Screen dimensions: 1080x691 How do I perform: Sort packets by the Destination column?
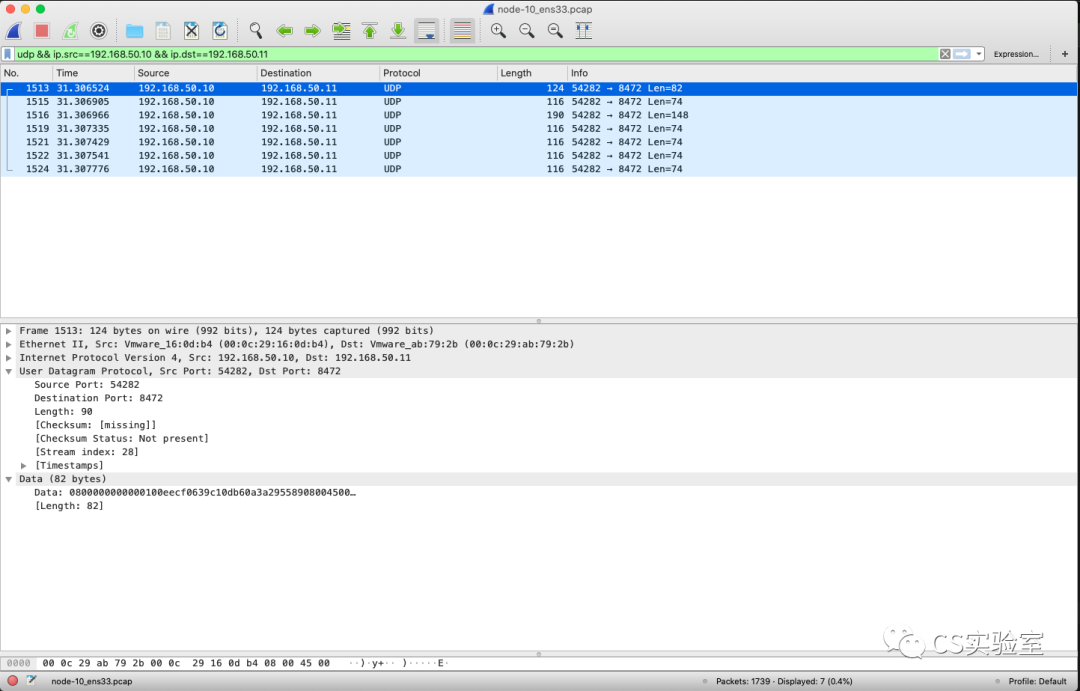pyautogui.click(x=318, y=73)
